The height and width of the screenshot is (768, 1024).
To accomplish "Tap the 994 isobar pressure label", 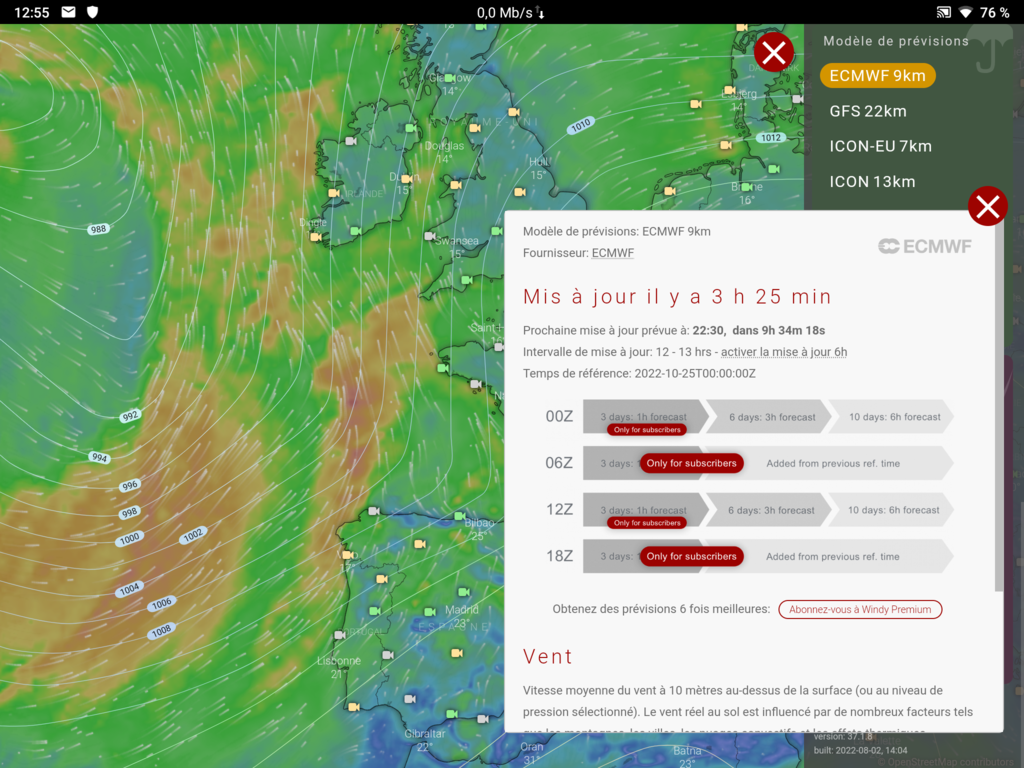I will 99,457.
